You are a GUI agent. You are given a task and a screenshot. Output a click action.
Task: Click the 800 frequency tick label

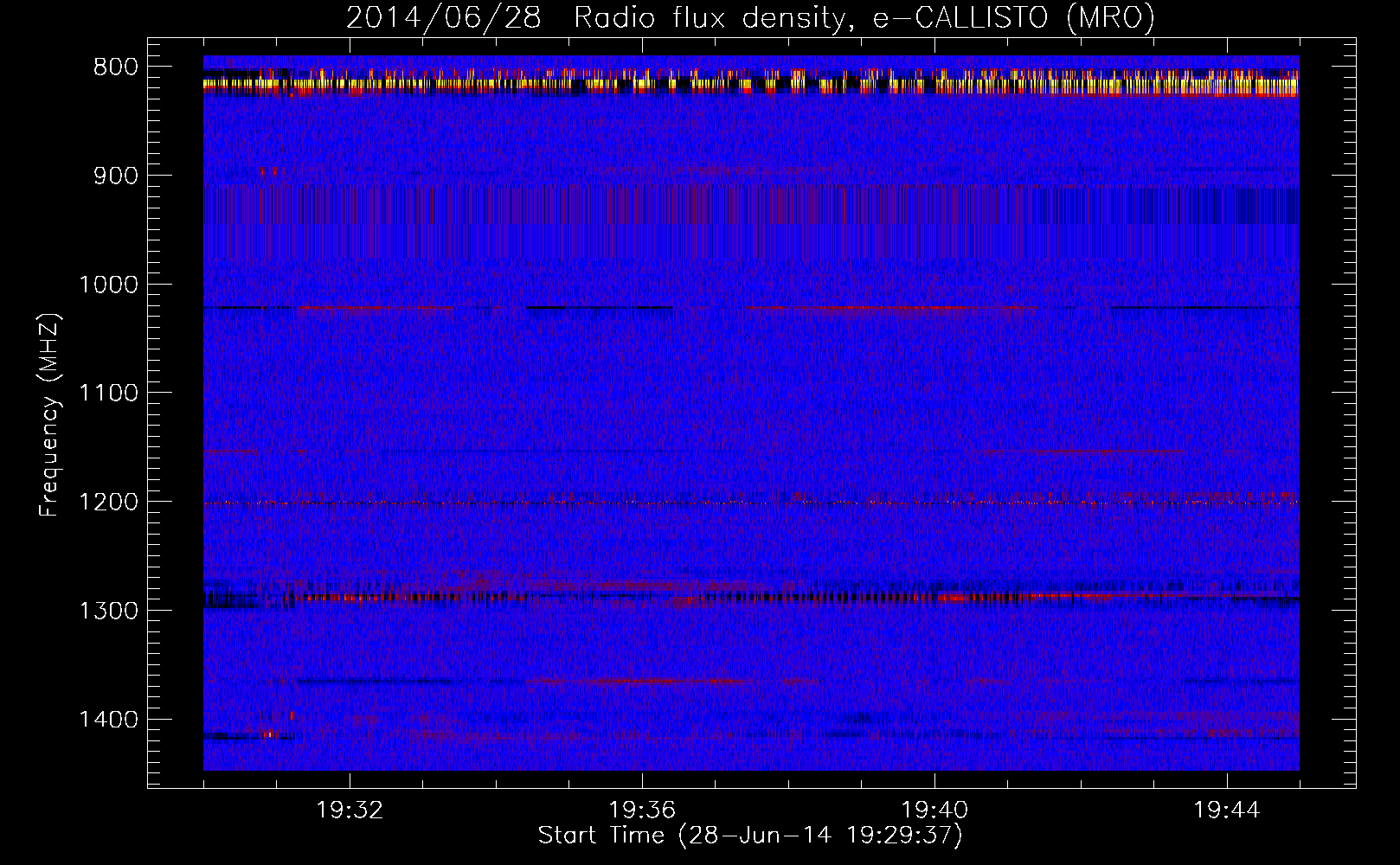pyautogui.click(x=114, y=67)
